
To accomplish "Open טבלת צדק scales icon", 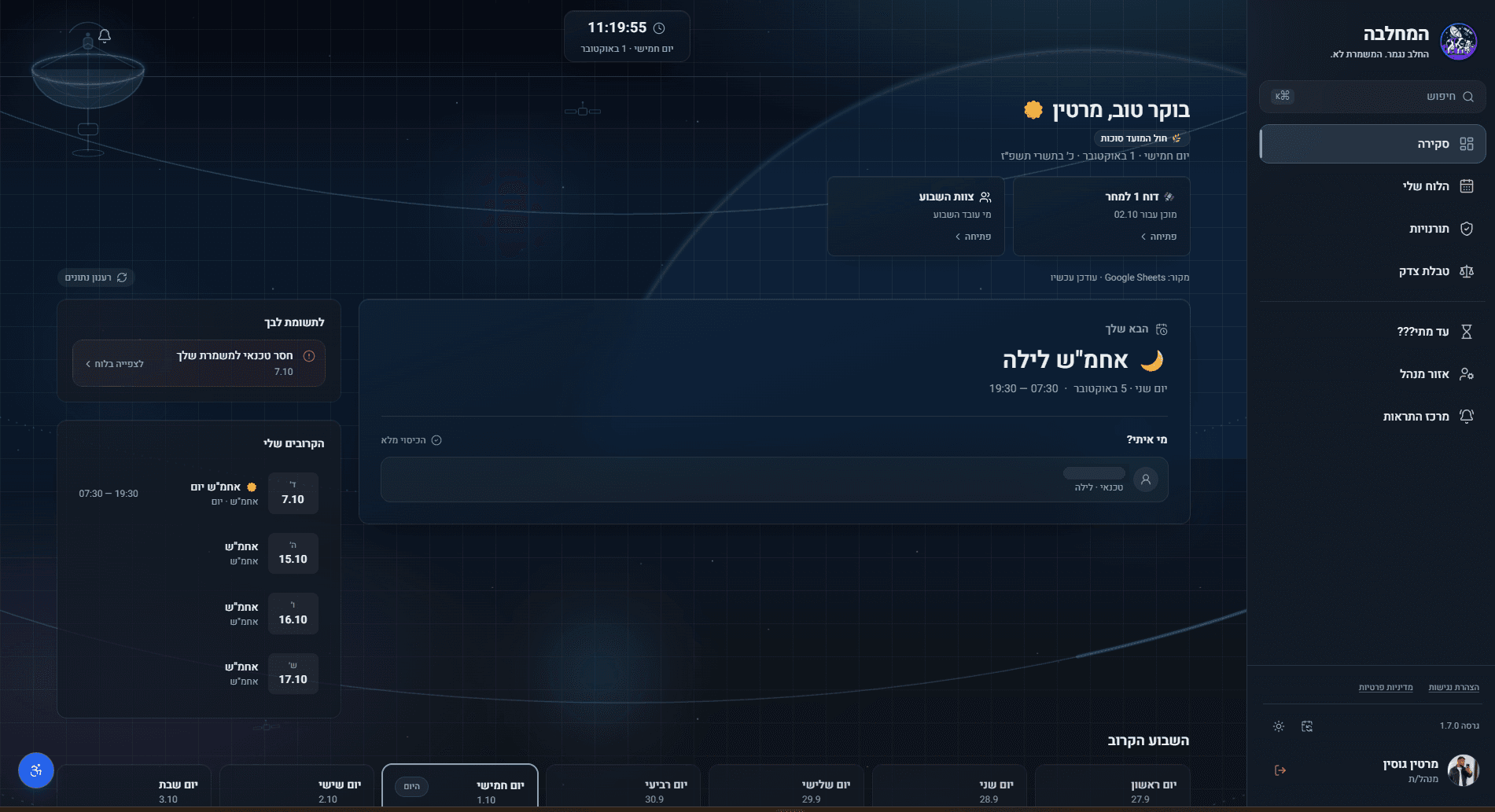I will click(x=1466, y=271).
